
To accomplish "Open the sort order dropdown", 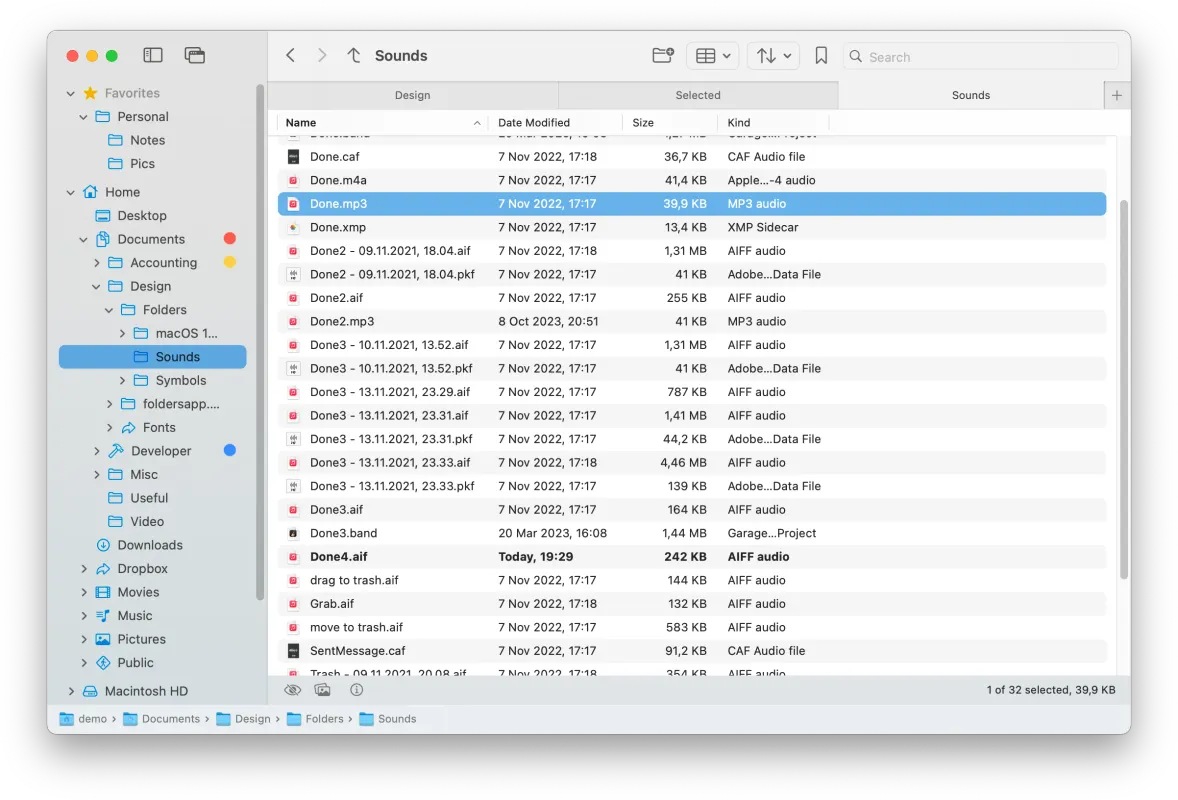I will coord(772,56).
